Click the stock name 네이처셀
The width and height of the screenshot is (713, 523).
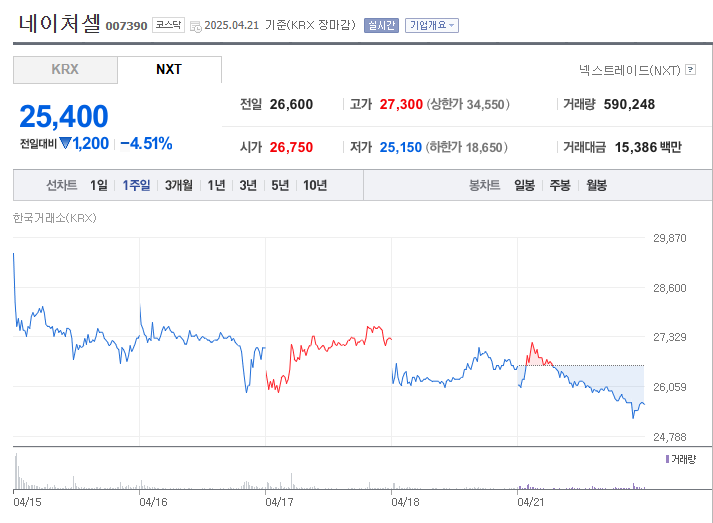[x=59, y=23]
